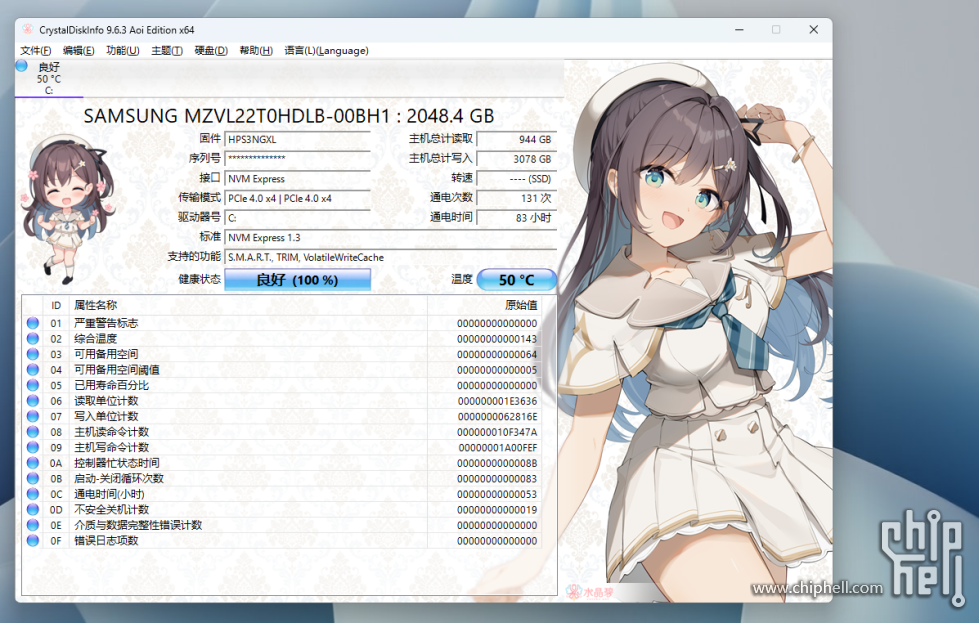Click the drive title SAMSUNG MZVL22T0HDLB-00BH1
The image size is (979, 623).
237,115
